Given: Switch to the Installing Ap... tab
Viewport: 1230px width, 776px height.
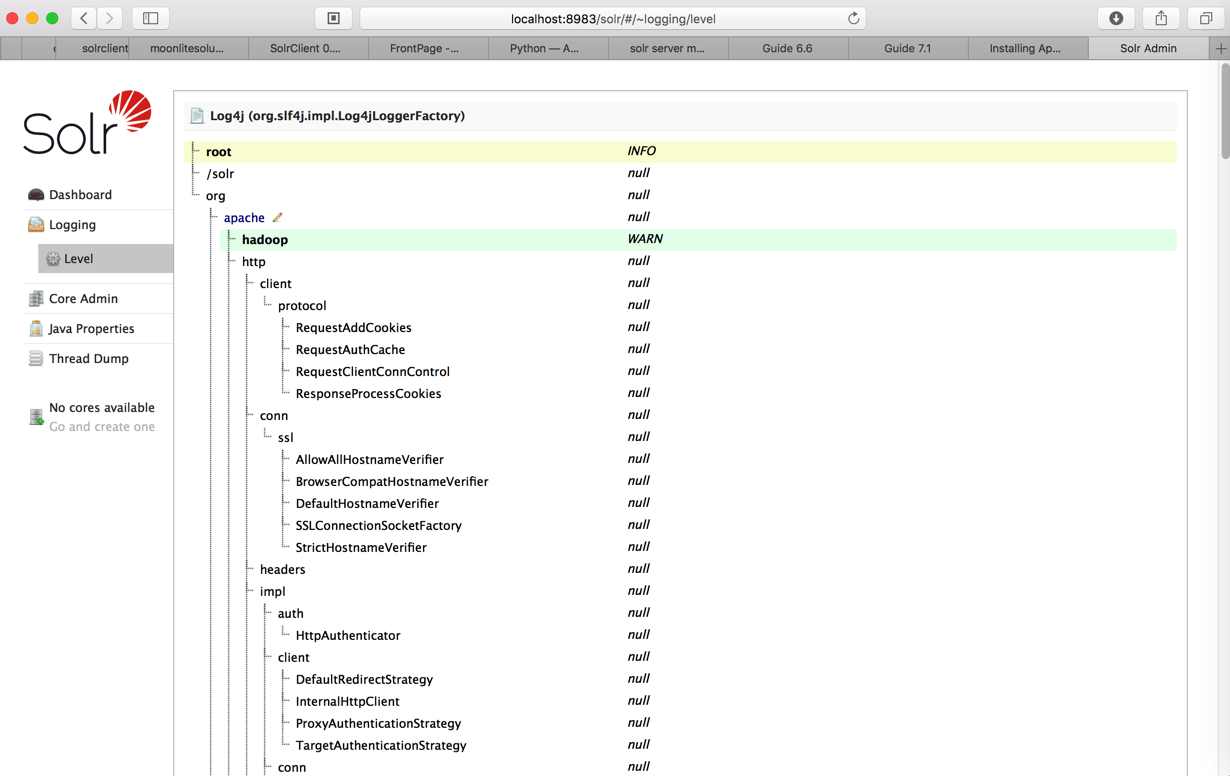Looking at the screenshot, I should pyautogui.click(x=1026, y=48).
